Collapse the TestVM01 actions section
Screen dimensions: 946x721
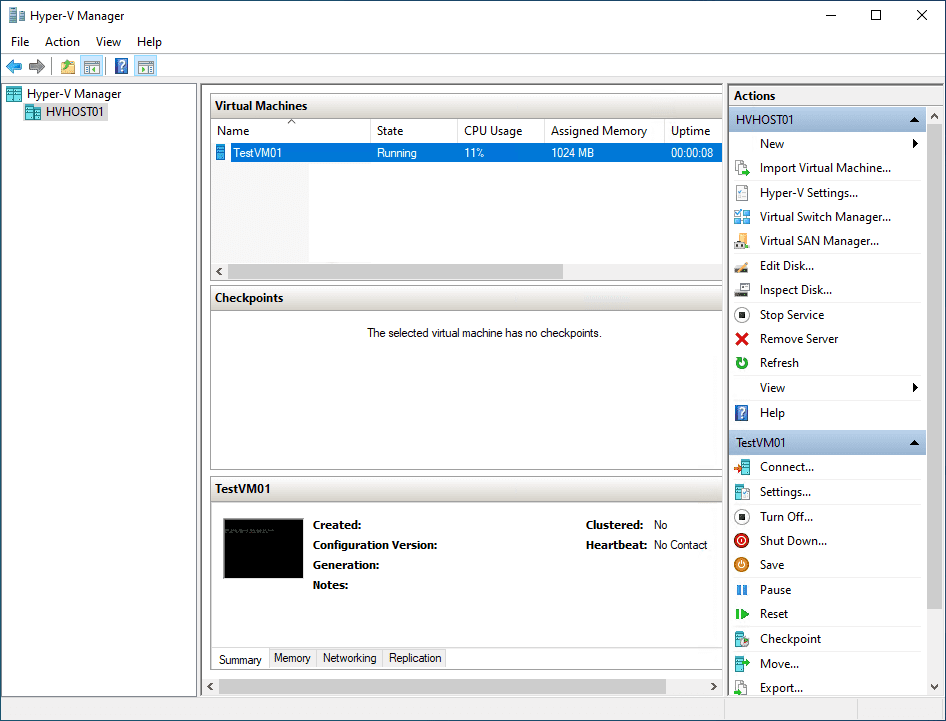[x=914, y=443]
